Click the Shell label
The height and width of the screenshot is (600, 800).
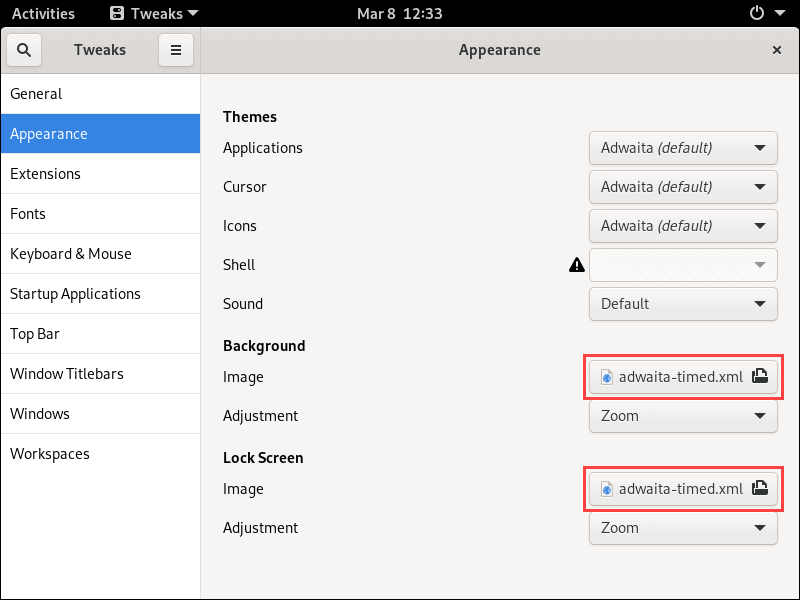coord(239,265)
